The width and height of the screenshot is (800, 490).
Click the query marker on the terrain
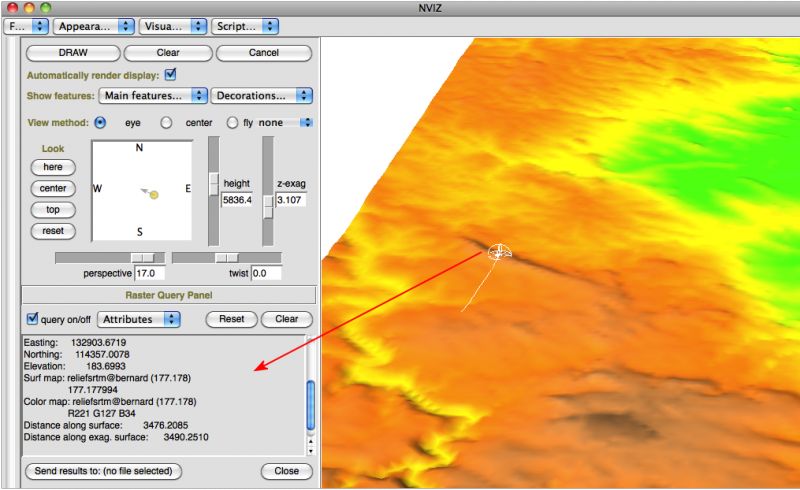click(x=498, y=252)
